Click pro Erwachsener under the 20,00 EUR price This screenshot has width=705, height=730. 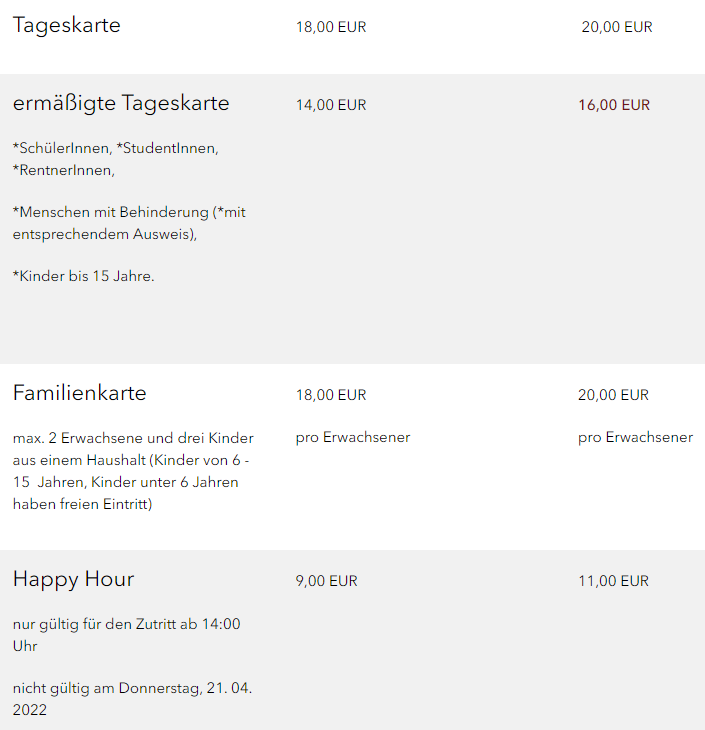click(635, 437)
